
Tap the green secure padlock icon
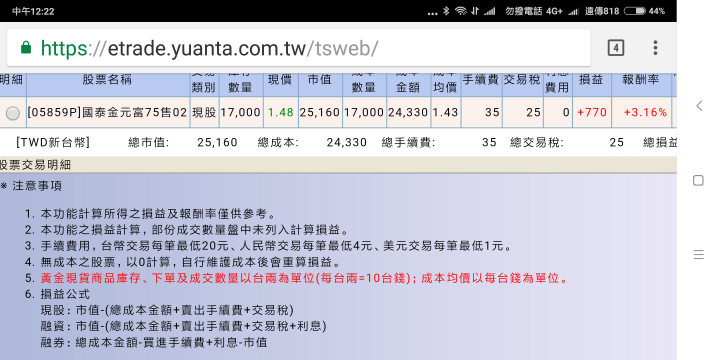pos(26,47)
